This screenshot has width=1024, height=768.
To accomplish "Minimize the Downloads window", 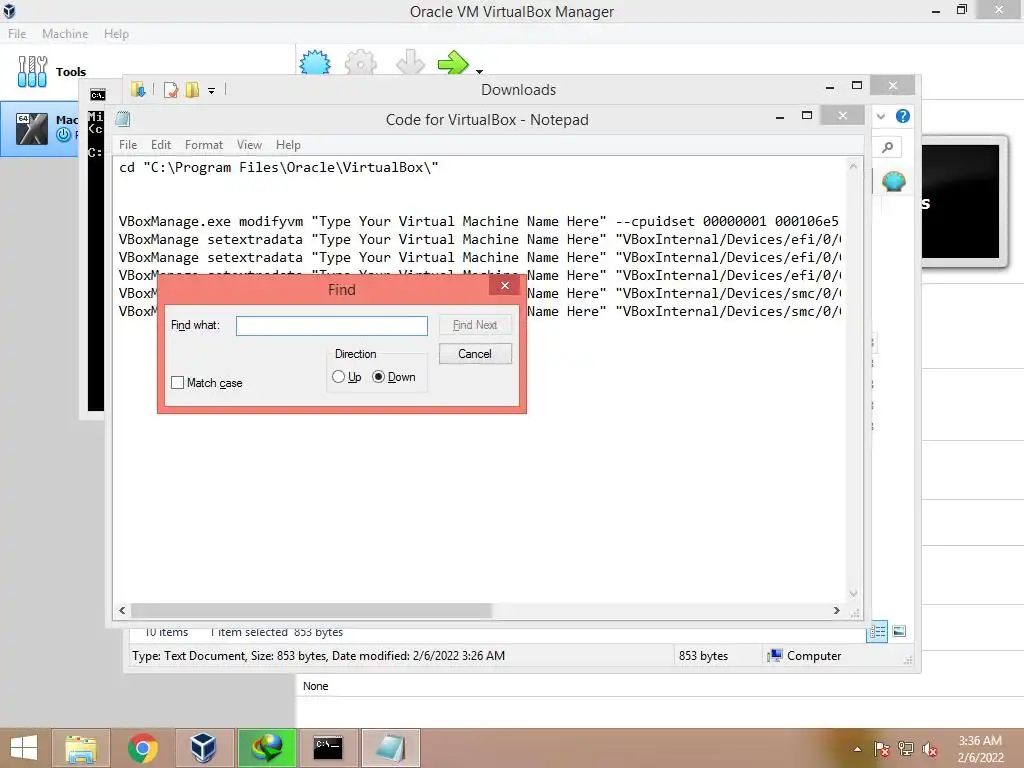I will tap(829, 86).
